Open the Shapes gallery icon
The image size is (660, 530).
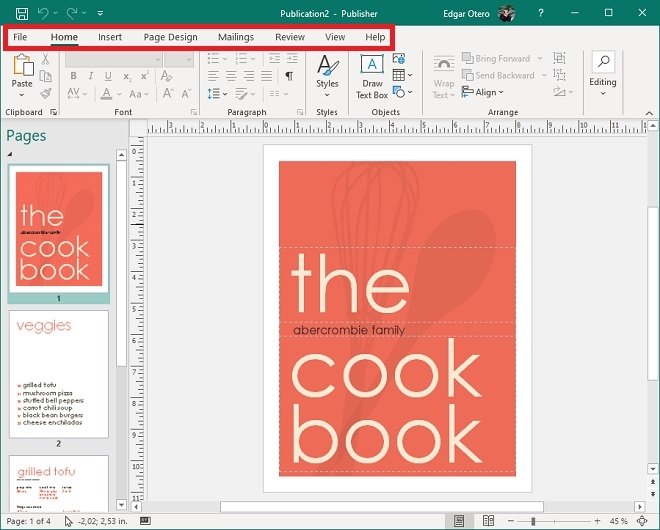click(402, 92)
